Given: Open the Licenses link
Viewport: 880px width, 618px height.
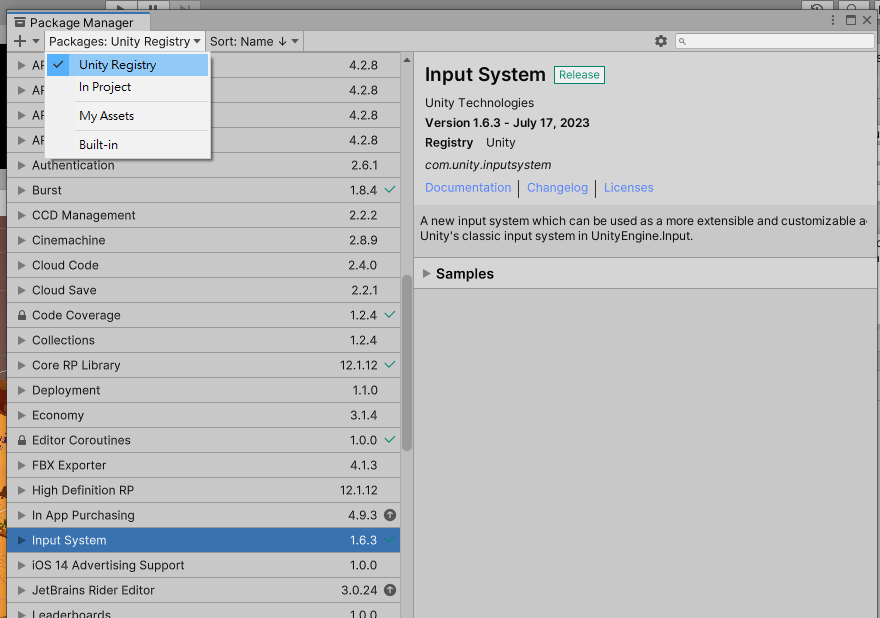Looking at the screenshot, I should [x=629, y=187].
